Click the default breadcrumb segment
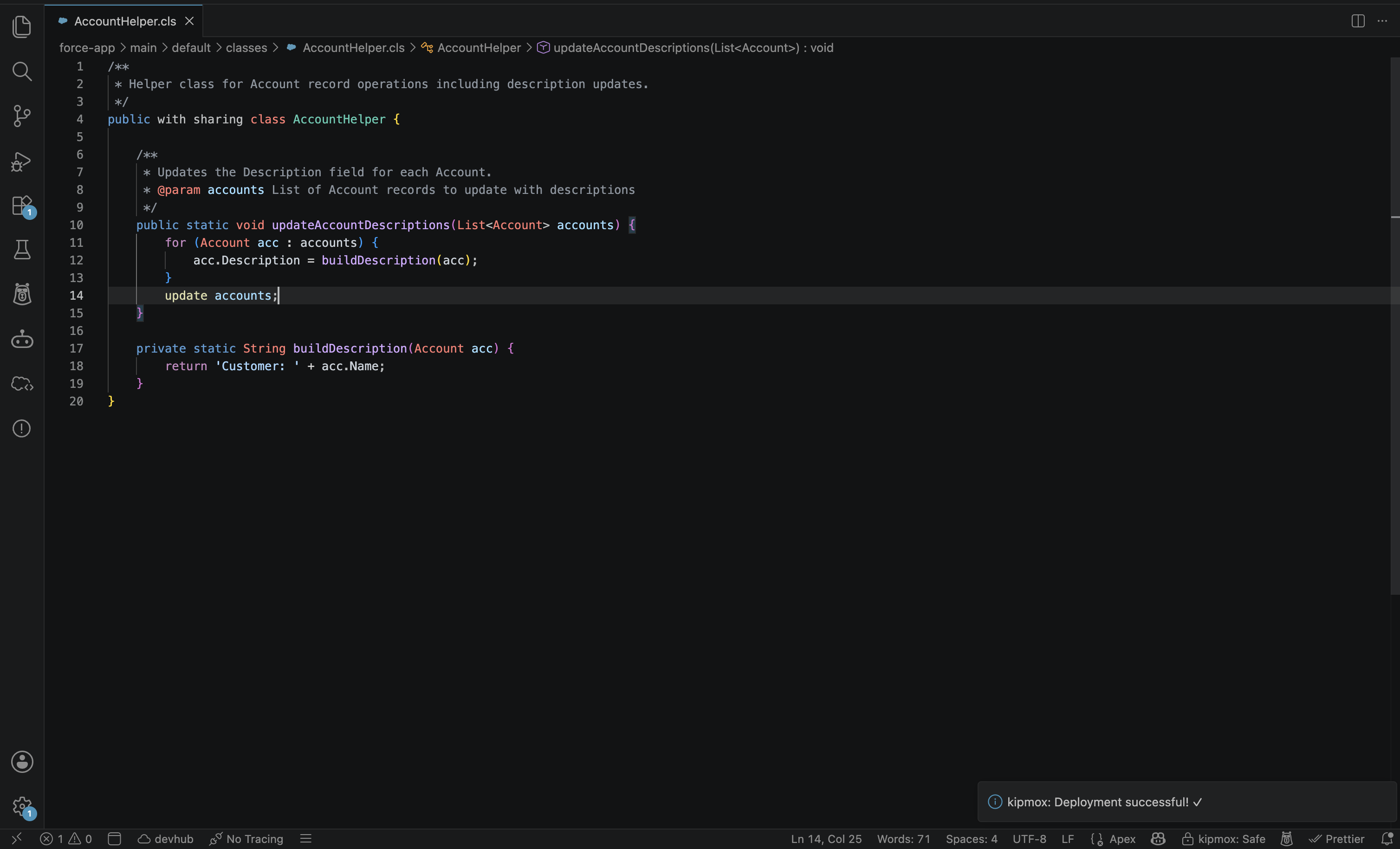Viewport: 1400px width, 849px height. pyautogui.click(x=191, y=48)
